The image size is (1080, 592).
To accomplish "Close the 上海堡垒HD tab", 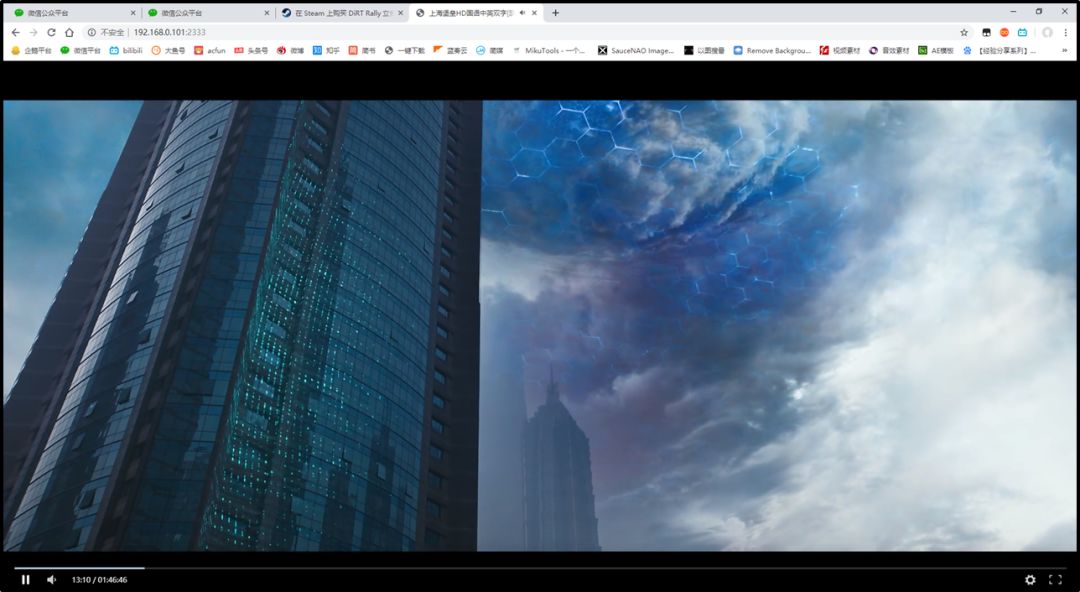I will [534, 13].
